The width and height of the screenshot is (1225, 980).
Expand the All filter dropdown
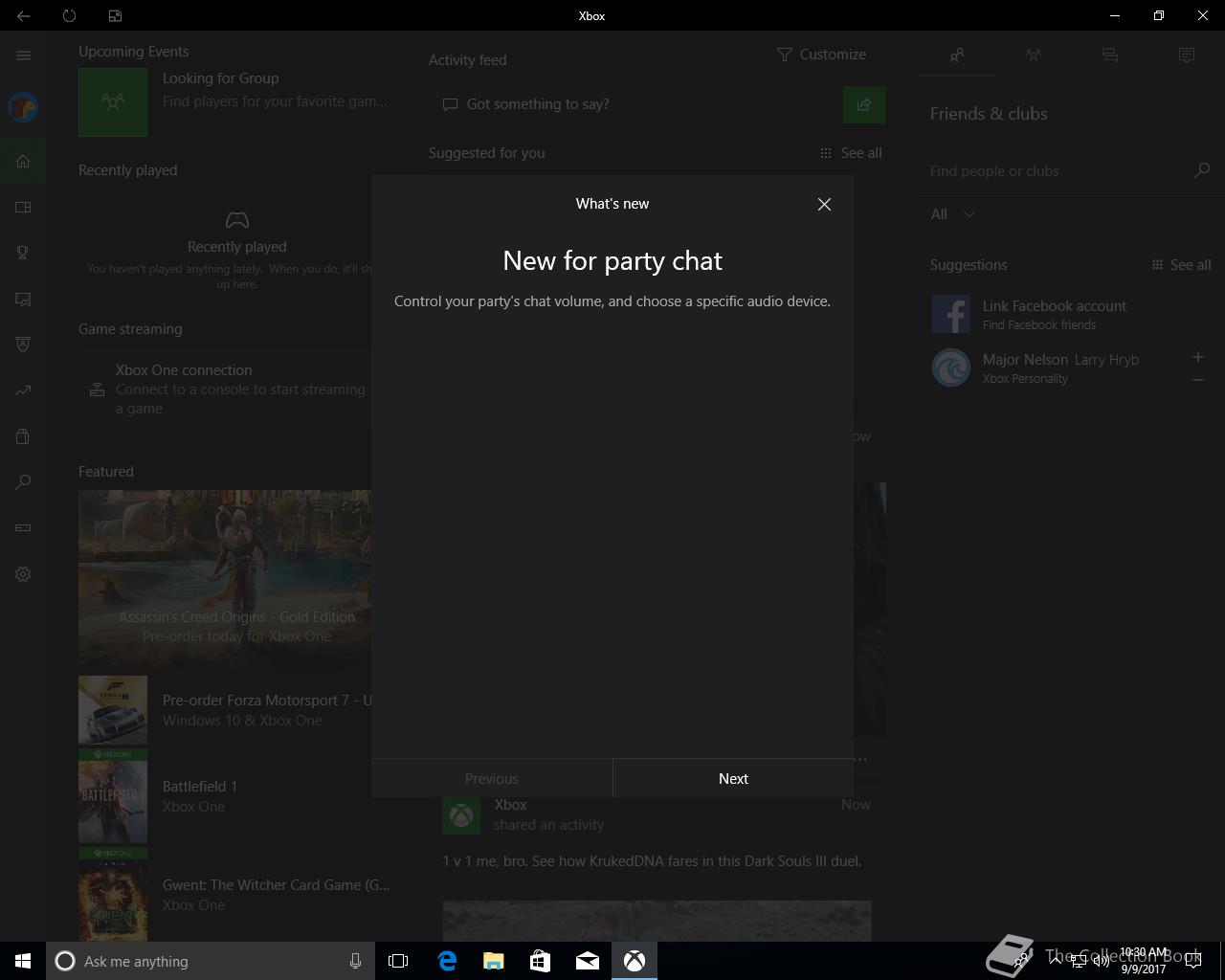[953, 214]
